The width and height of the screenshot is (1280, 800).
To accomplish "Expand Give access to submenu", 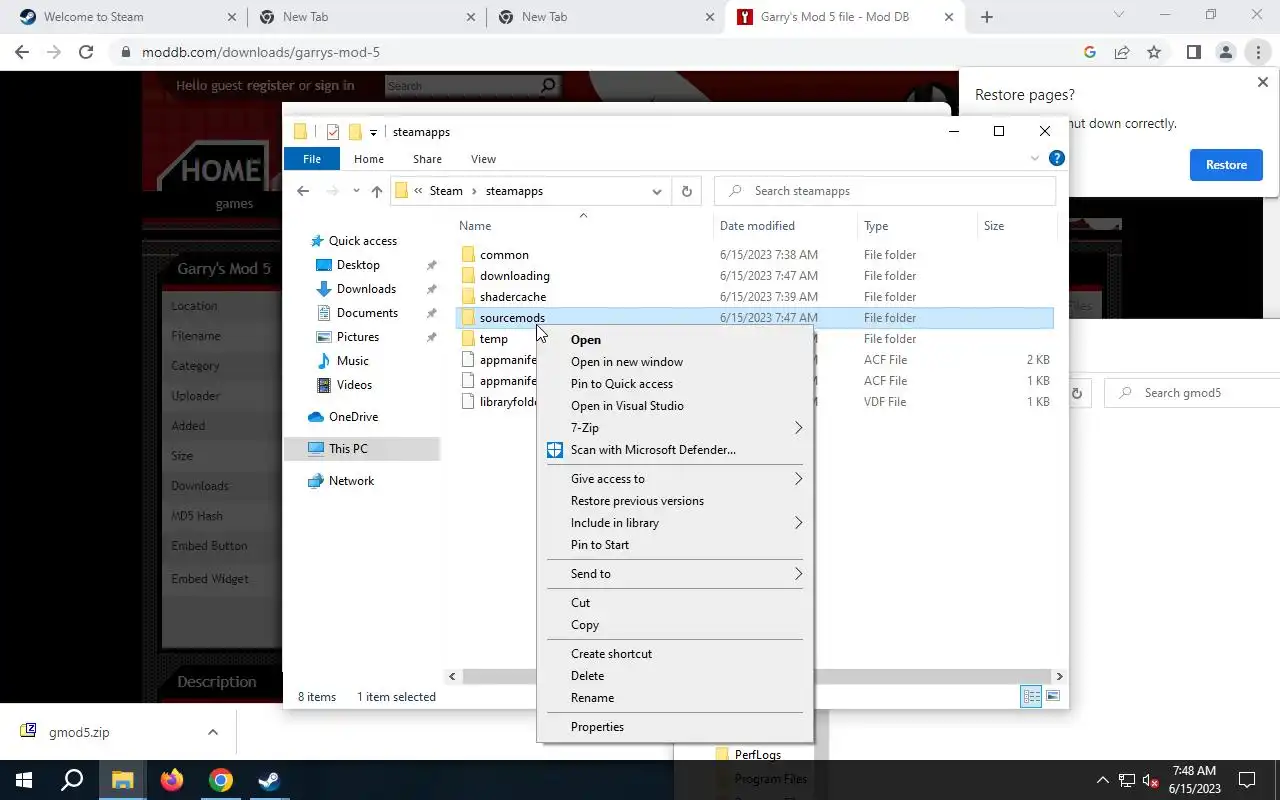I will [x=798, y=479].
